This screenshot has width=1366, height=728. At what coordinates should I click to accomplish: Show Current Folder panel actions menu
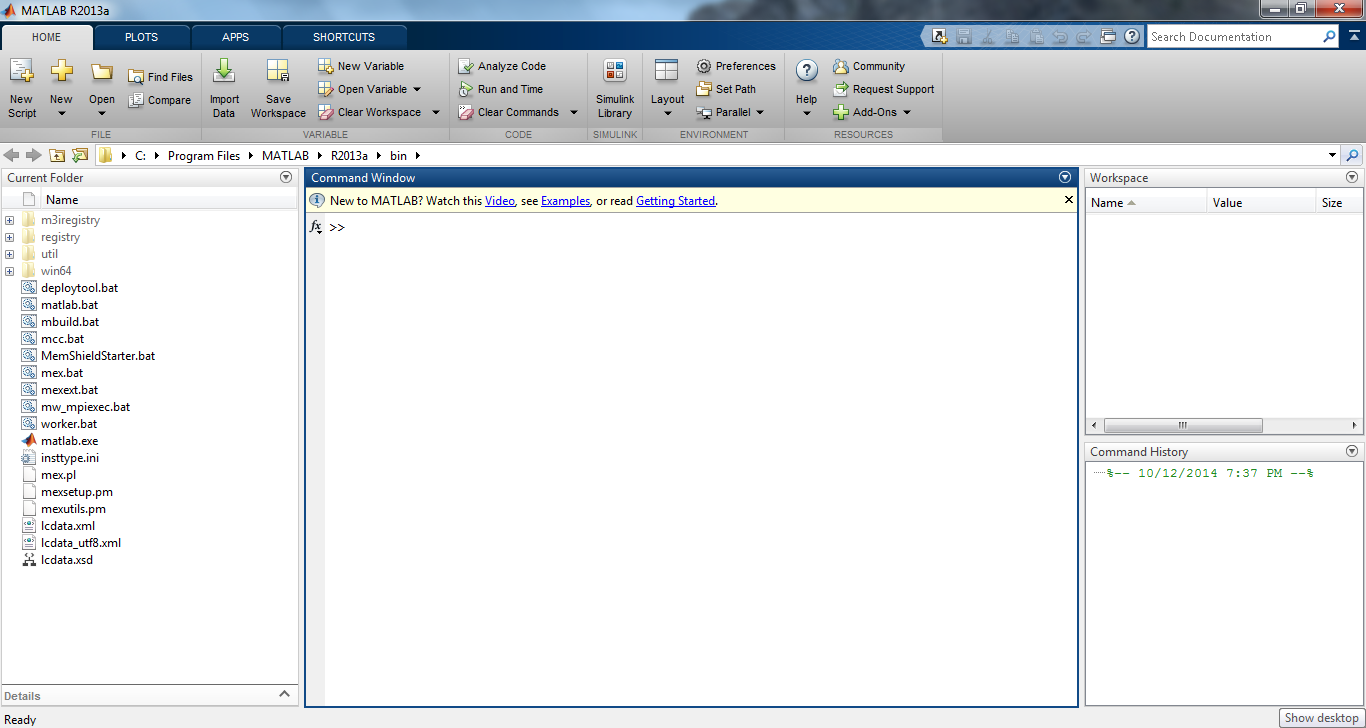(286, 177)
